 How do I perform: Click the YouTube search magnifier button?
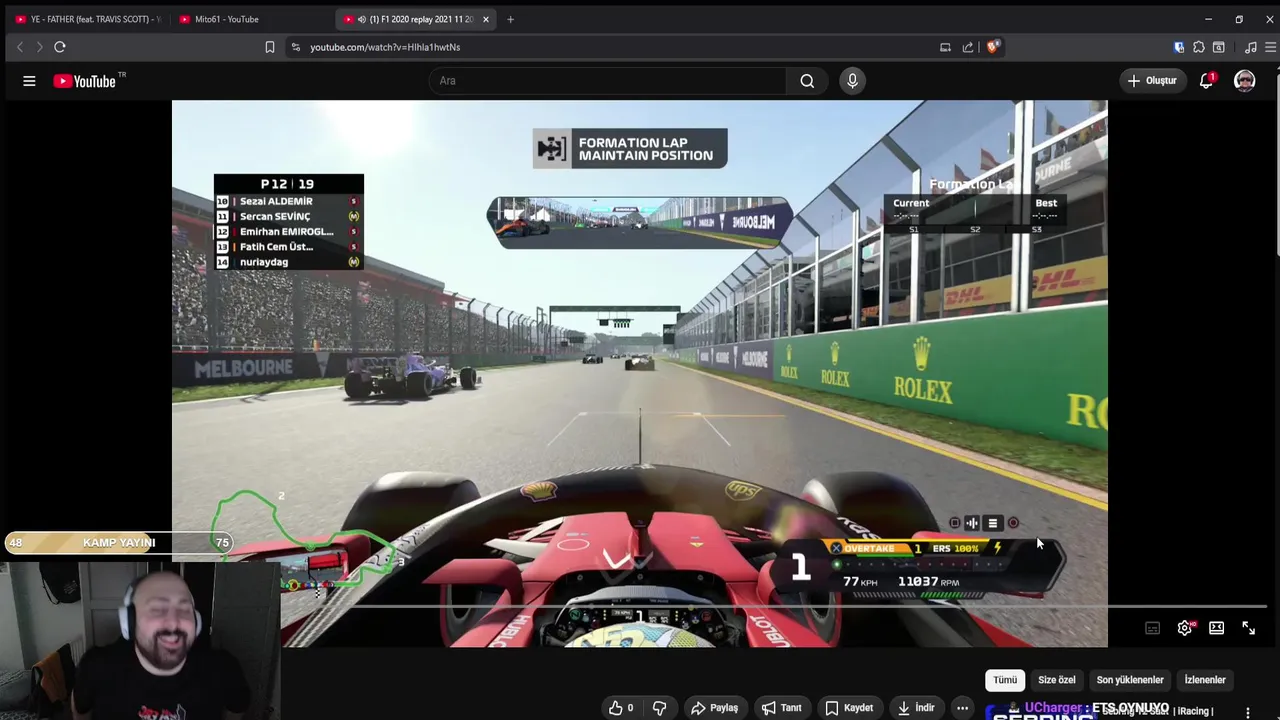[x=807, y=81]
